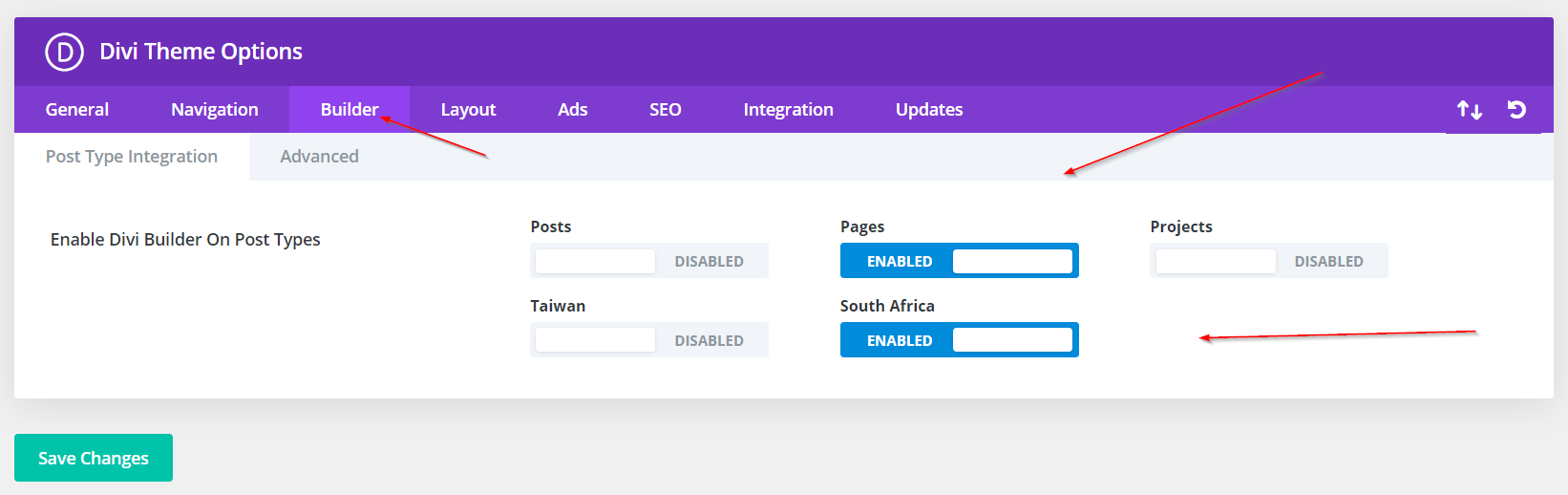This screenshot has width=1568, height=495.
Task: Open the SEO settings tab
Action: [666, 110]
